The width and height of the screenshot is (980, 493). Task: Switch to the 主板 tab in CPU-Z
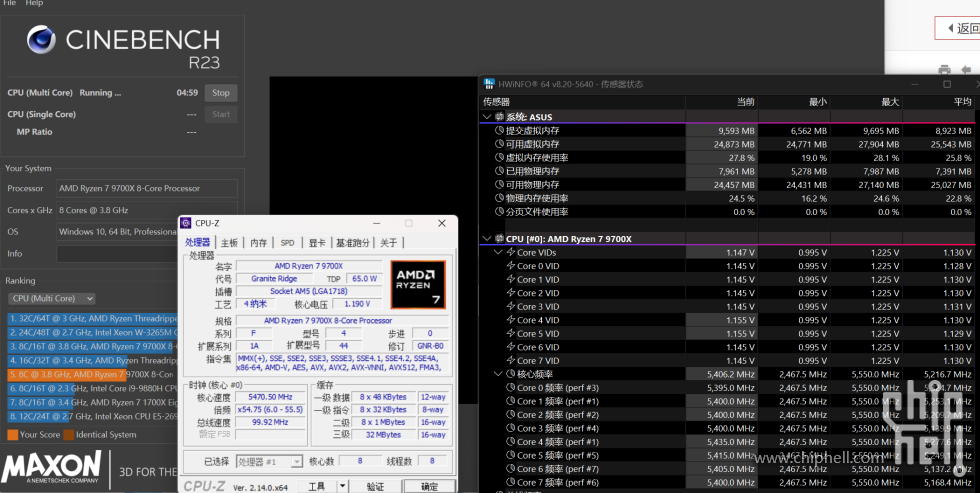229,242
